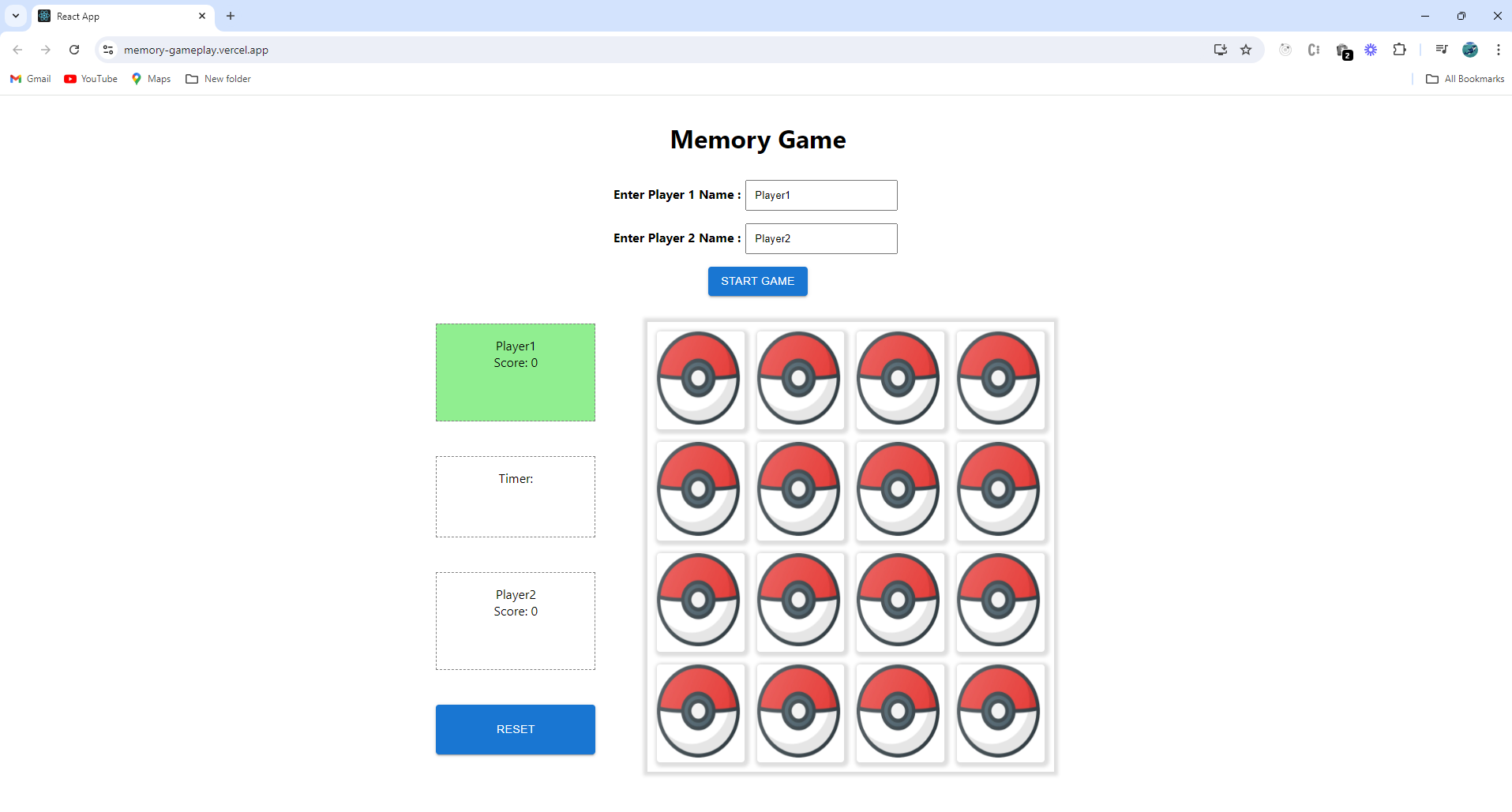
Task: Open the C-shaped extension icon
Action: (x=1314, y=50)
